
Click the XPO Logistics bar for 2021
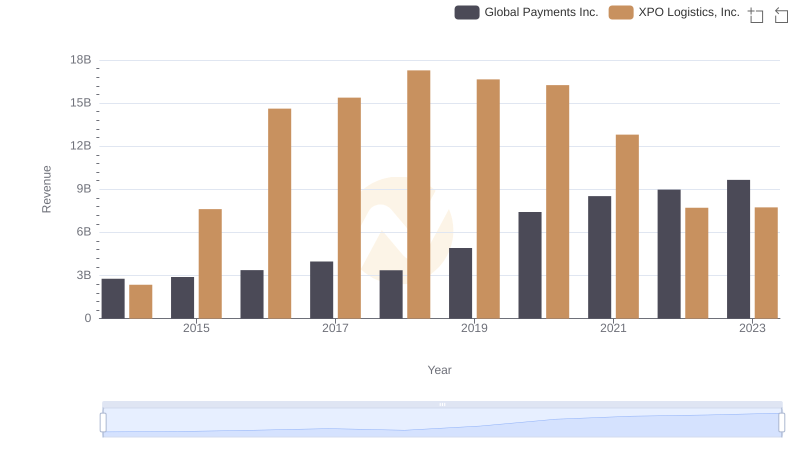click(627, 226)
